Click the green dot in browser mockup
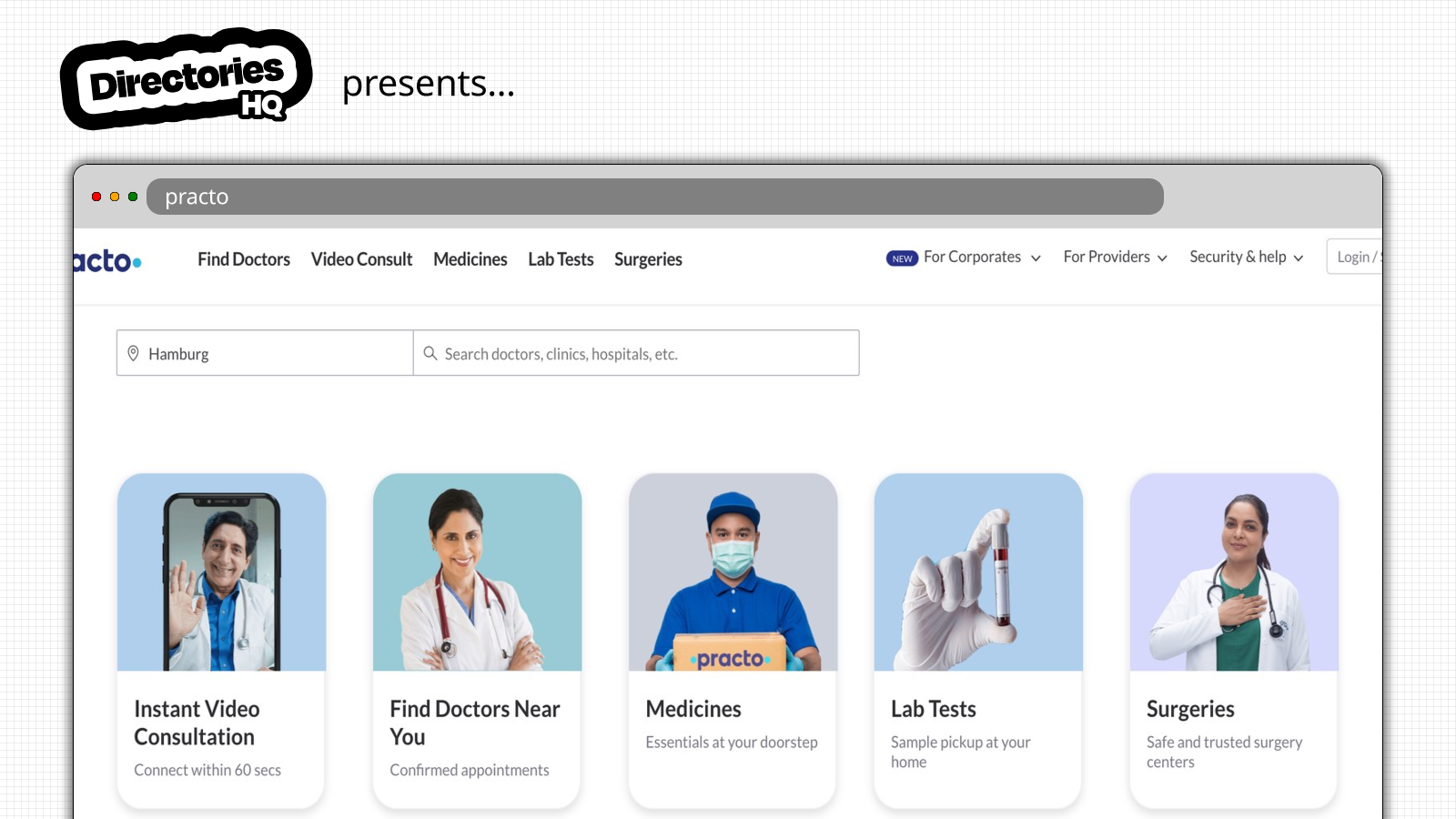Image resolution: width=1456 pixels, height=819 pixels. 133,197
